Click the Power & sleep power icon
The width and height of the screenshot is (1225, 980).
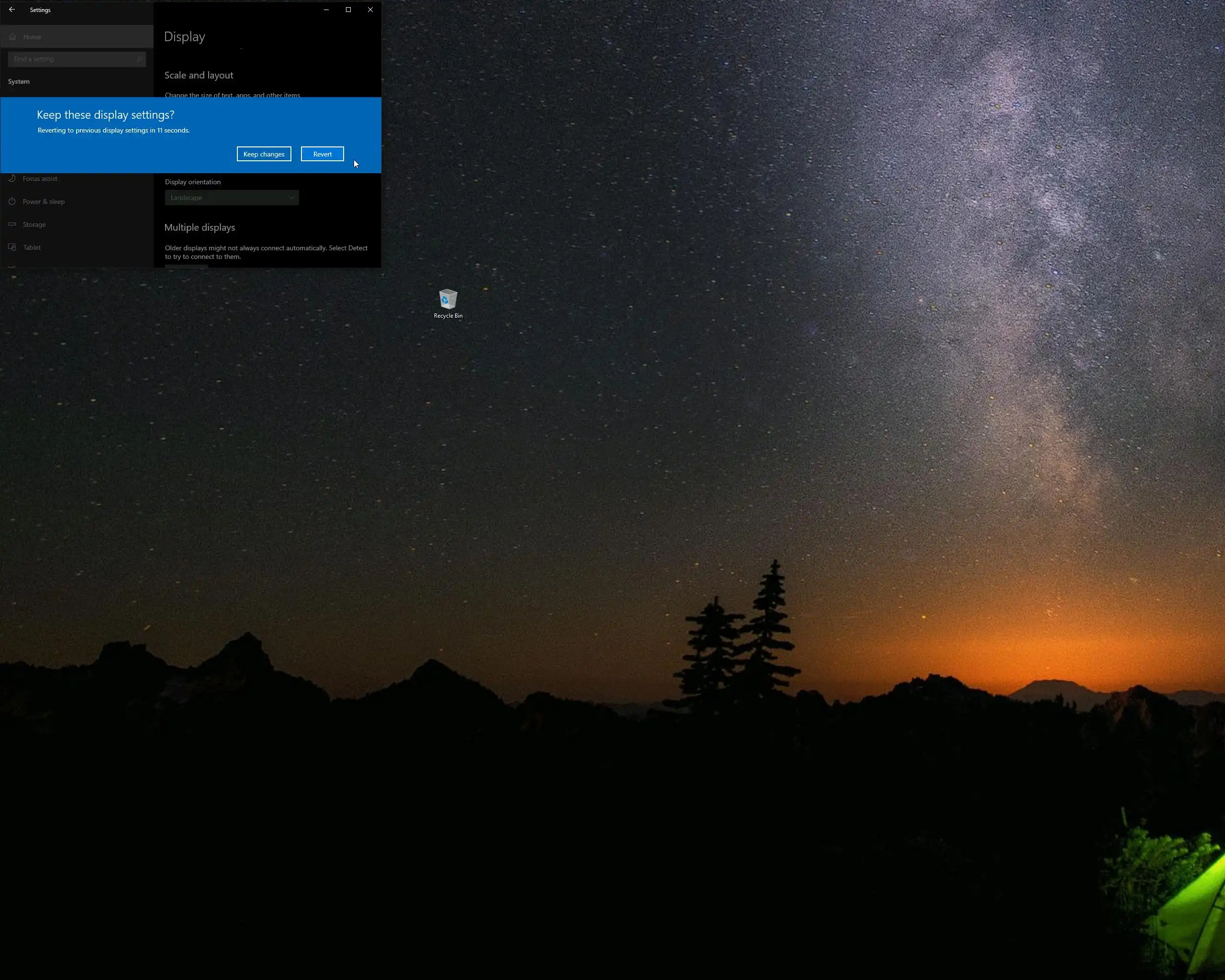(12, 201)
